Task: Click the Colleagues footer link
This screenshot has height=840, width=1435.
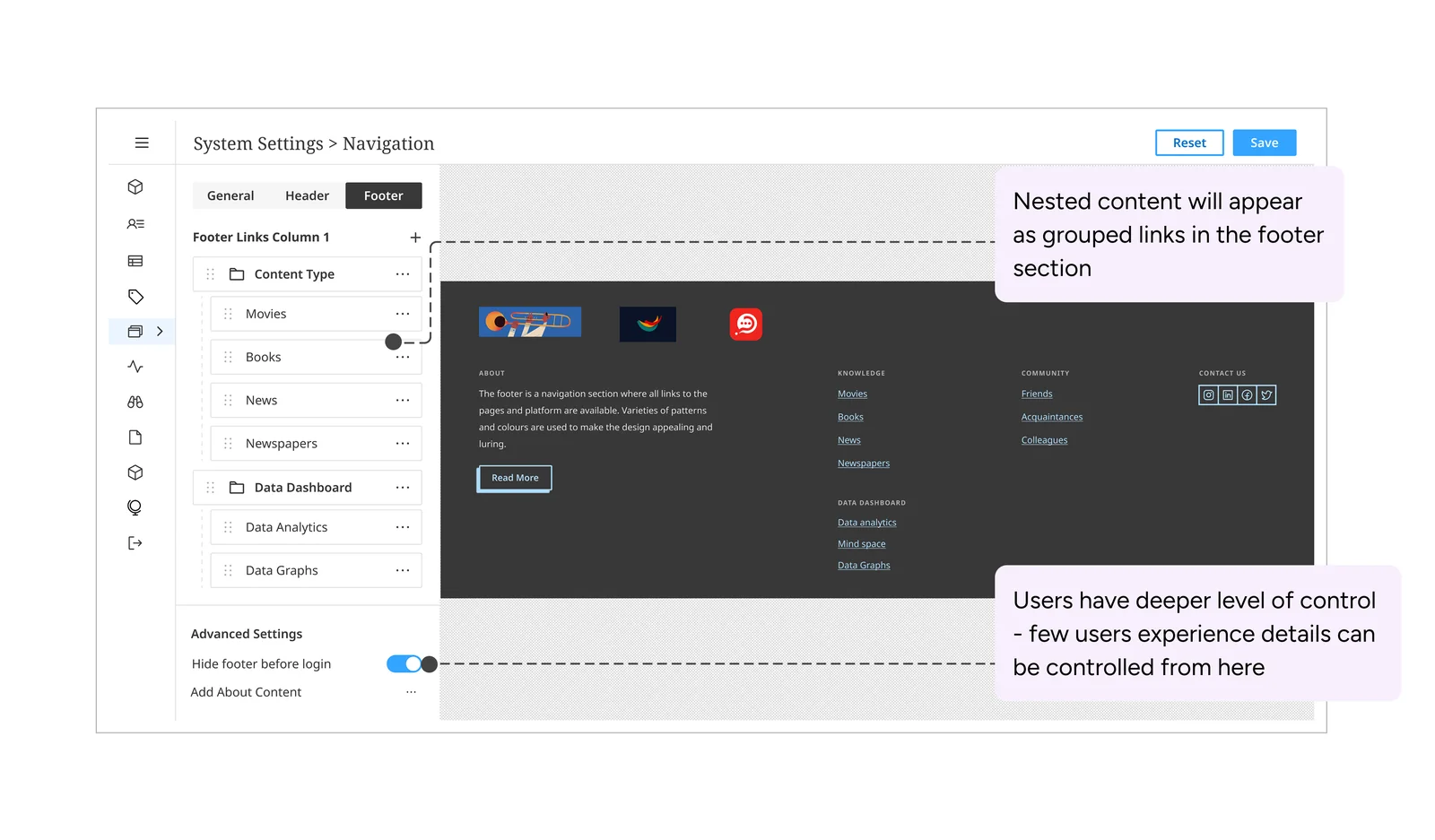Action: point(1045,440)
